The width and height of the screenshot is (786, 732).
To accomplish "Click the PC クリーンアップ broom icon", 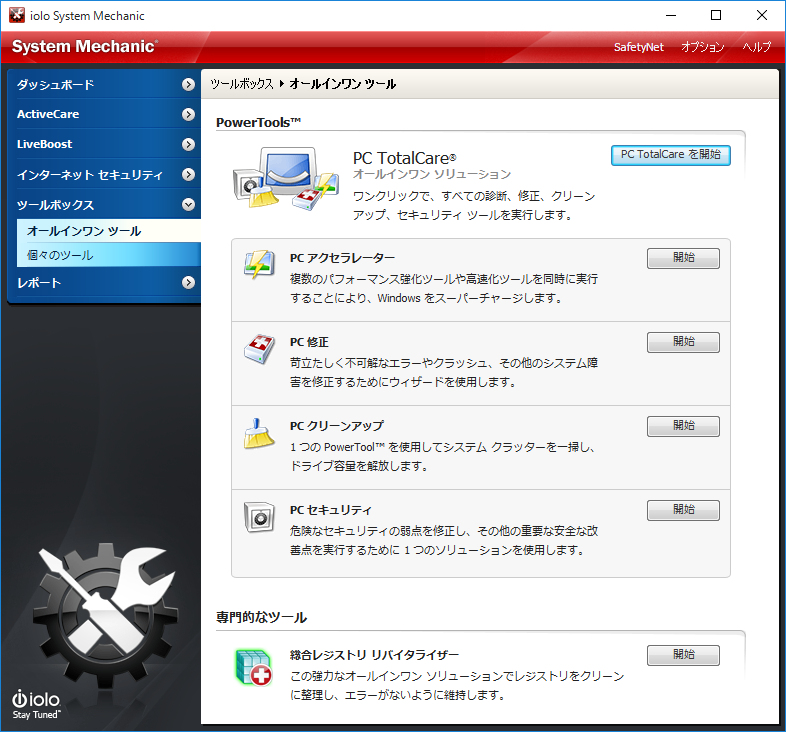I will 259,433.
